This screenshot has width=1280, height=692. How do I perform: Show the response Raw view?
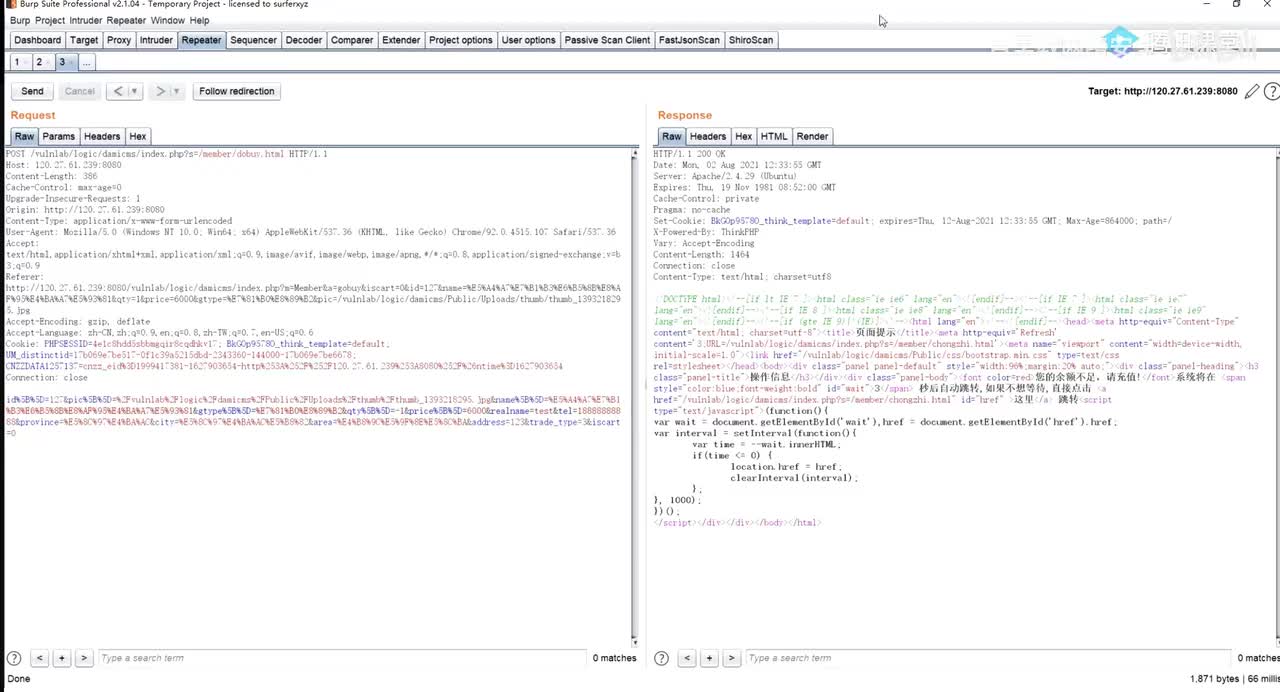click(672, 136)
